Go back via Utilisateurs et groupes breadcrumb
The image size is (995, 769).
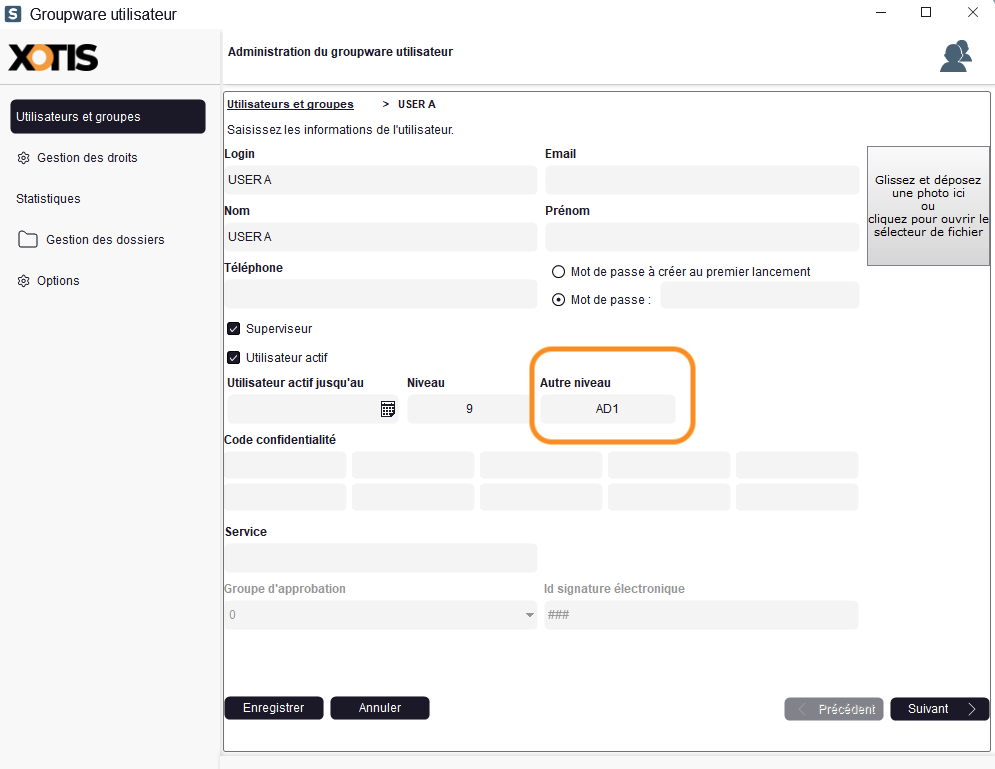coord(290,104)
